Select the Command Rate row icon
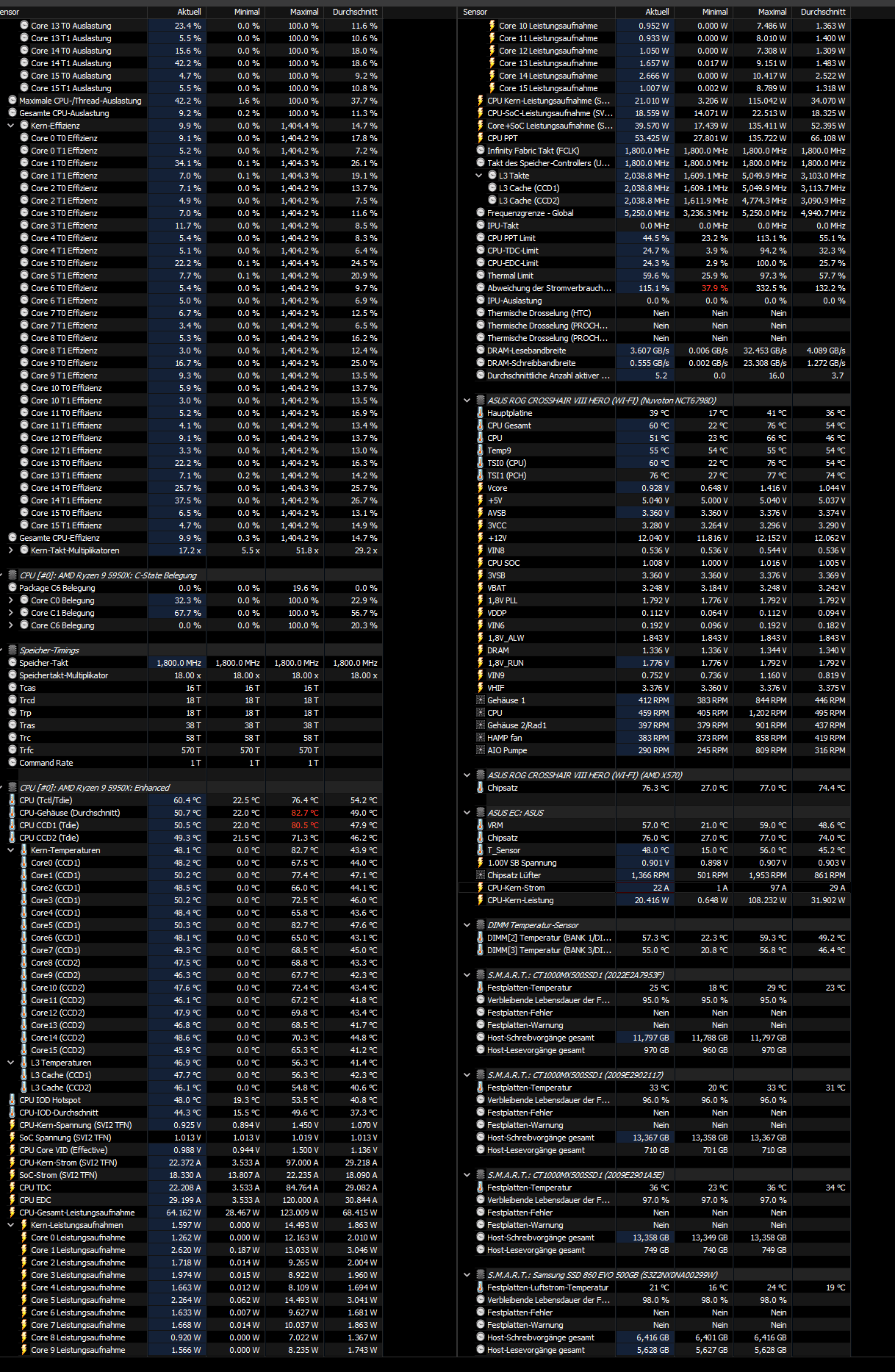895x1372 pixels. pyautogui.click(x=12, y=763)
